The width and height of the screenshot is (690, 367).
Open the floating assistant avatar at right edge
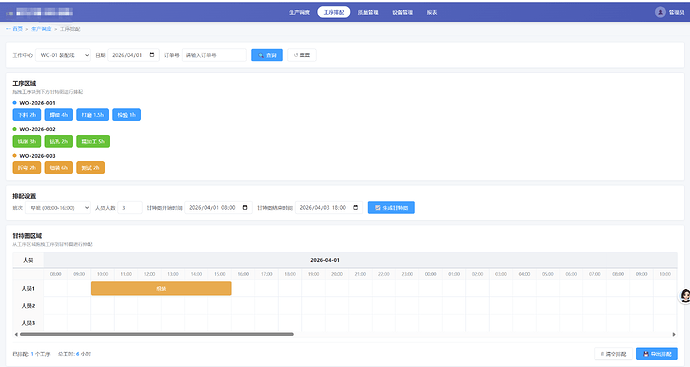(x=685, y=295)
